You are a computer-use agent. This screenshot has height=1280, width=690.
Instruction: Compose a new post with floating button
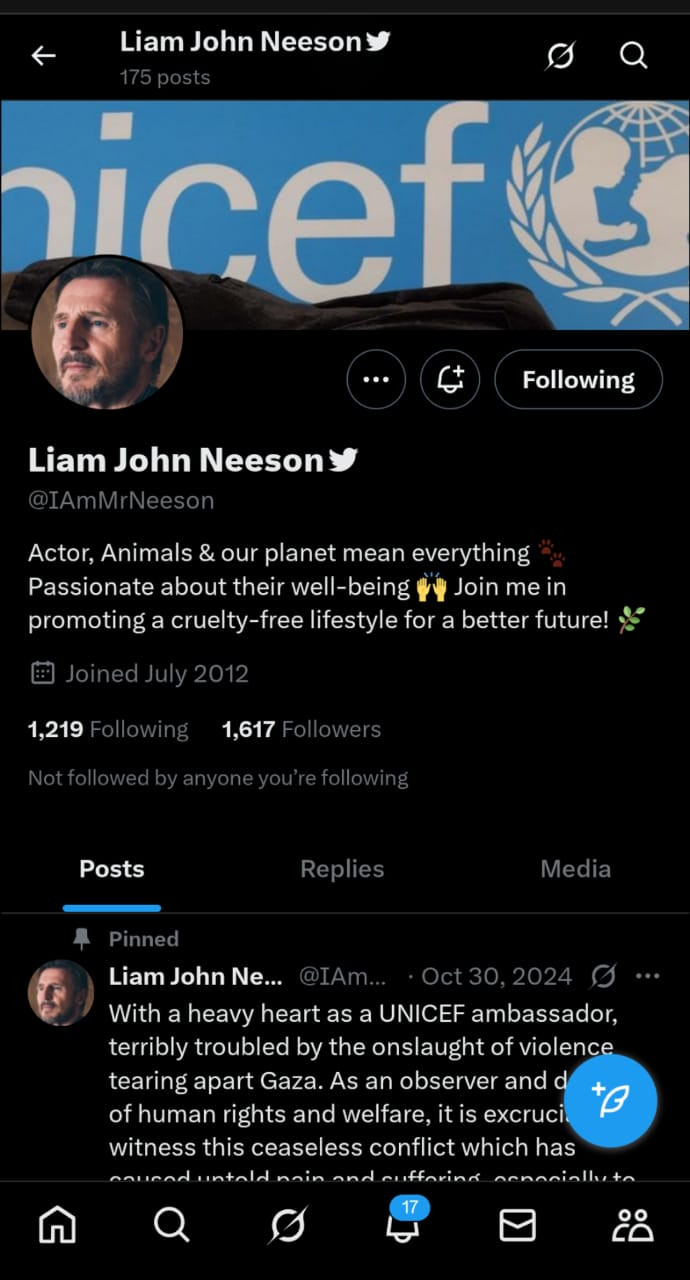(x=610, y=1100)
